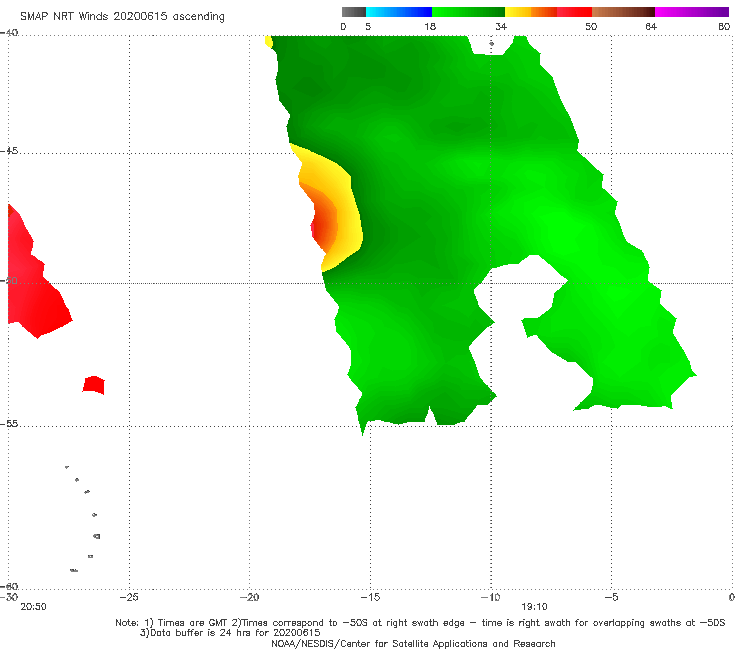Click the title 'SMAP NRT Winds 20200615 ascending'
This screenshot has height=650, width=740.
coord(122,17)
